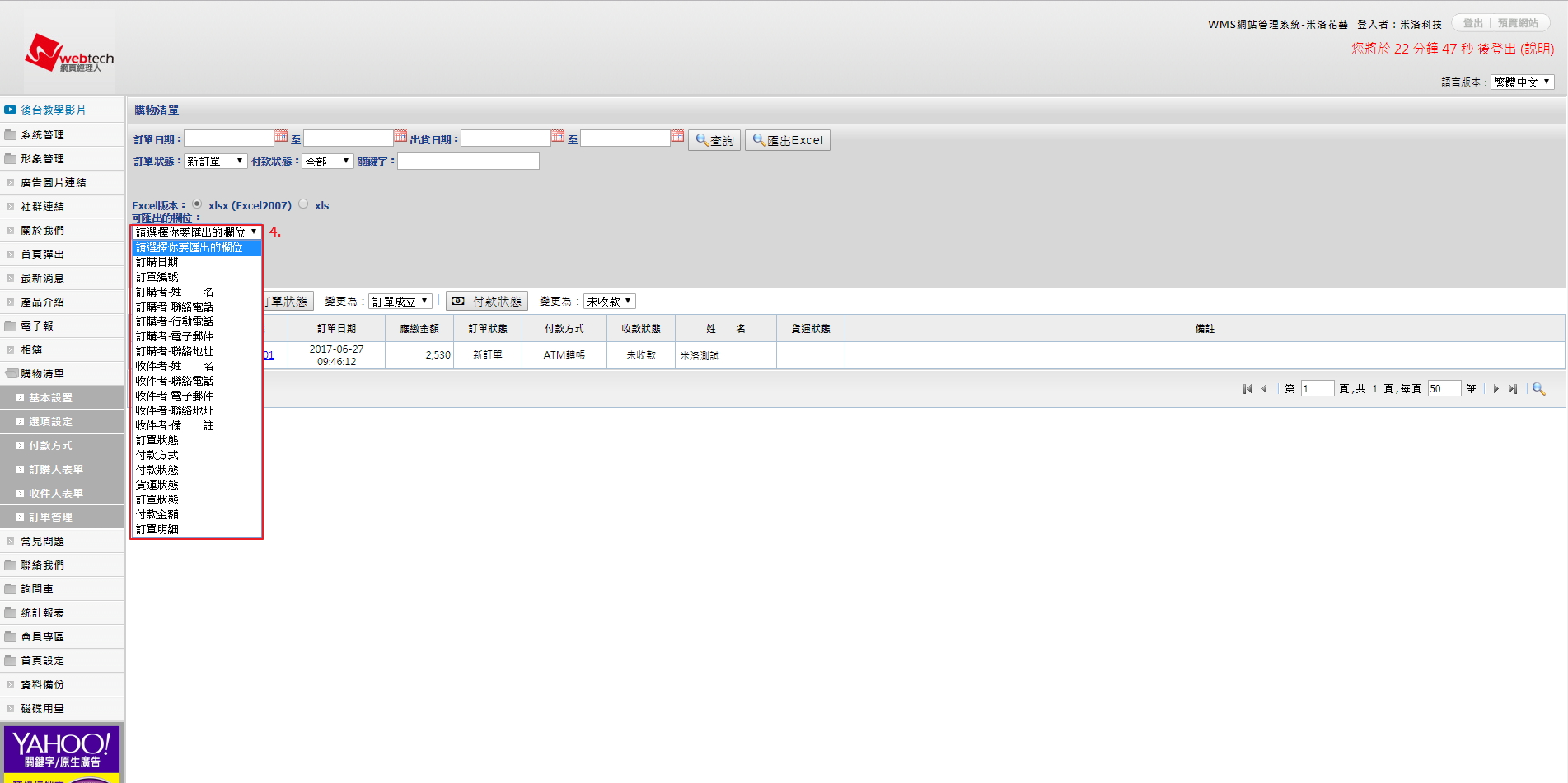1568x783 pixels.
Task: Choose 訂單明細 from the export field list
Action: 157,529
